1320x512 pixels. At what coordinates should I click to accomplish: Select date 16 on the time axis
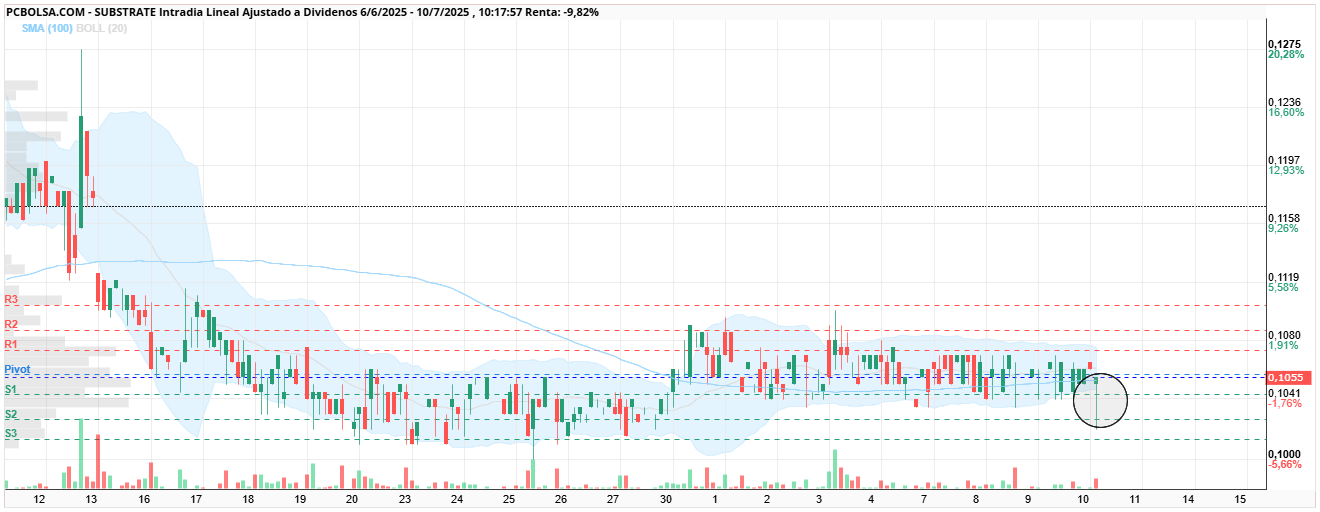tap(143, 498)
